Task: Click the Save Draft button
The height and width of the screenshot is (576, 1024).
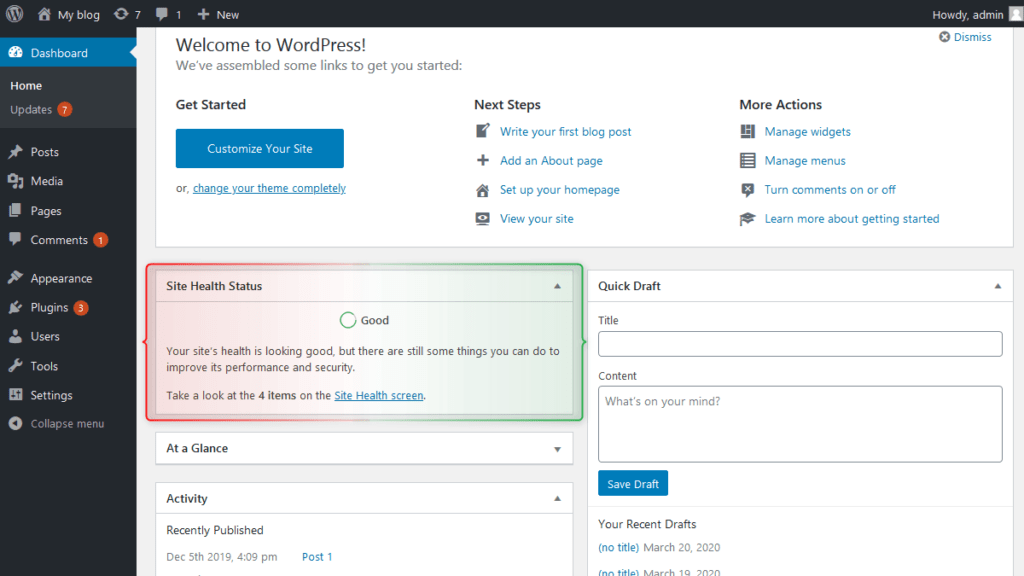Action: pyautogui.click(x=633, y=483)
